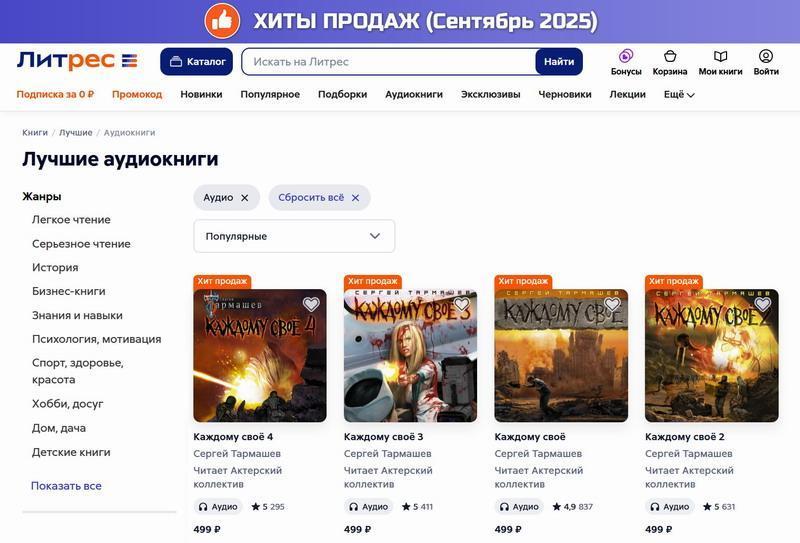Open the first Каждому своё cover thumbnail

pyautogui.click(x=561, y=355)
